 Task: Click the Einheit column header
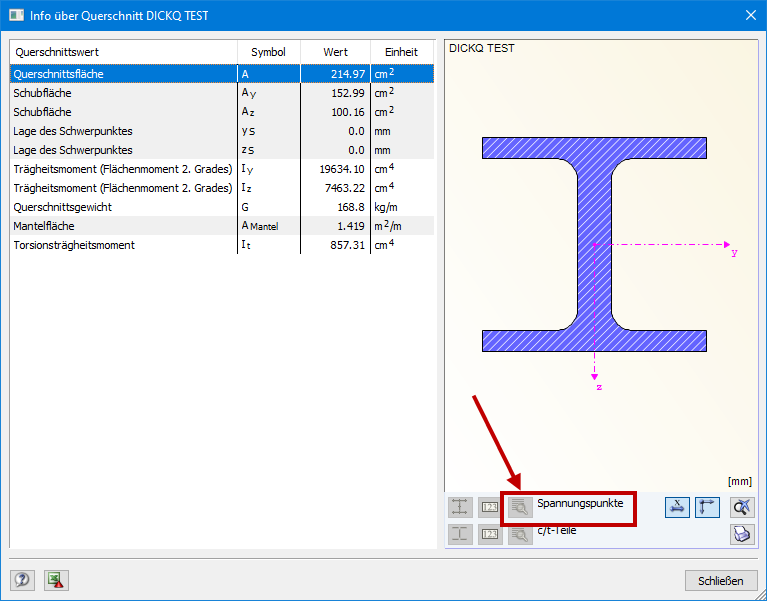pos(402,52)
